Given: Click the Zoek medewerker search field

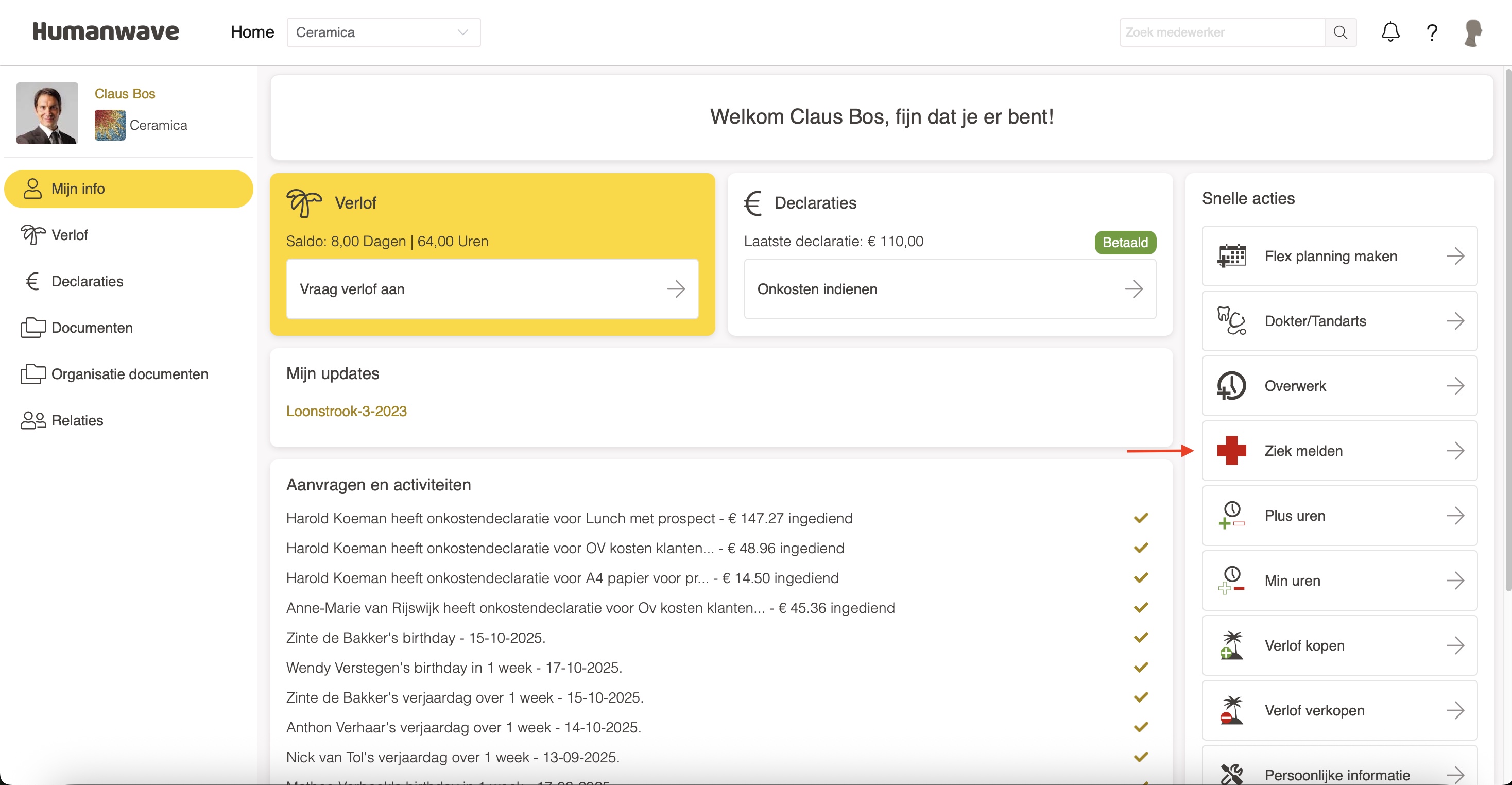Looking at the screenshot, I should tap(1221, 32).
